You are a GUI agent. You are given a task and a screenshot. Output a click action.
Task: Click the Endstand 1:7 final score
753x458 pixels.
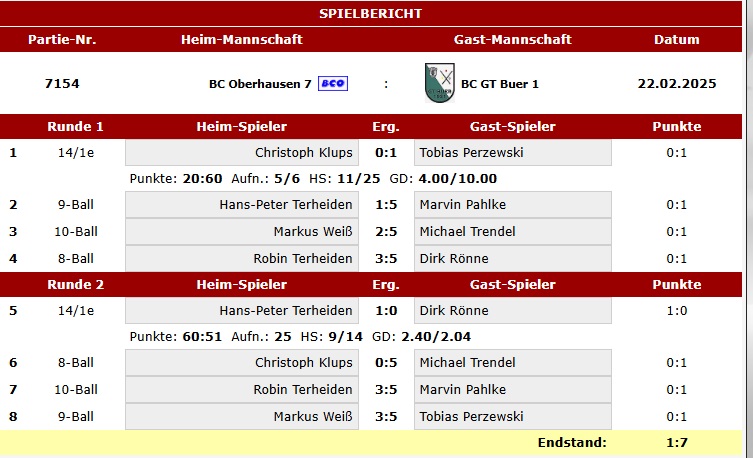677,442
